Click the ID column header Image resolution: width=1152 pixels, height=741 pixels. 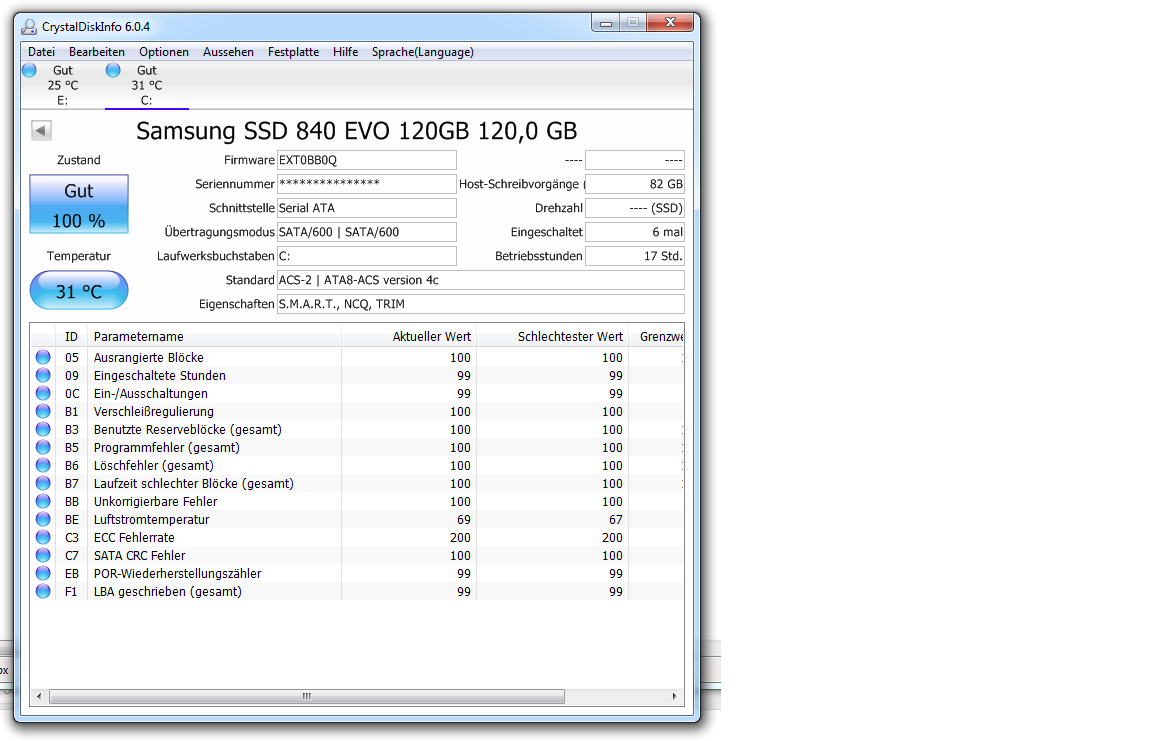[x=72, y=336]
